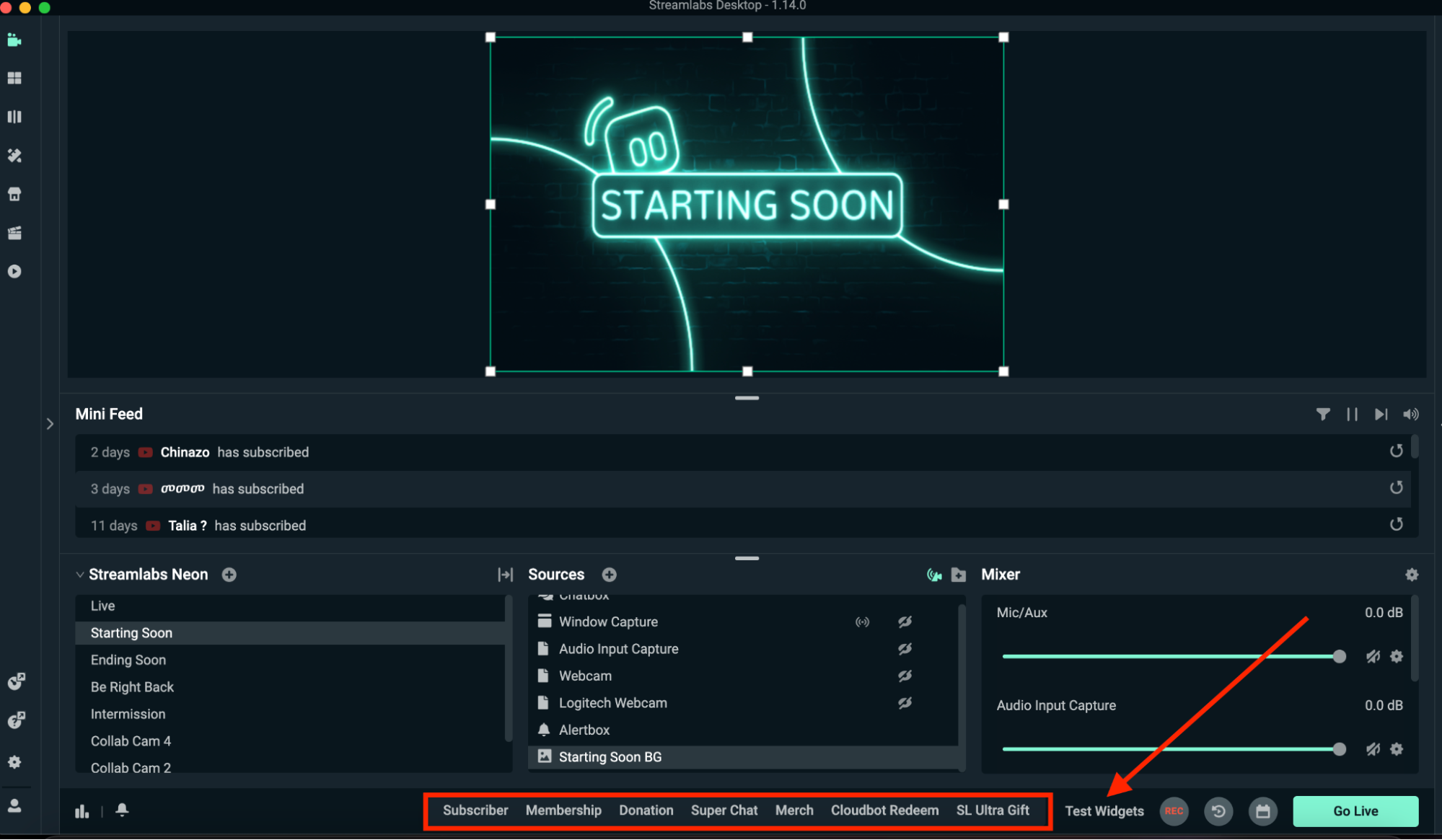Select the Collab Cam 4 scene
Image resolution: width=1442 pixels, height=840 pixels.
290,741
